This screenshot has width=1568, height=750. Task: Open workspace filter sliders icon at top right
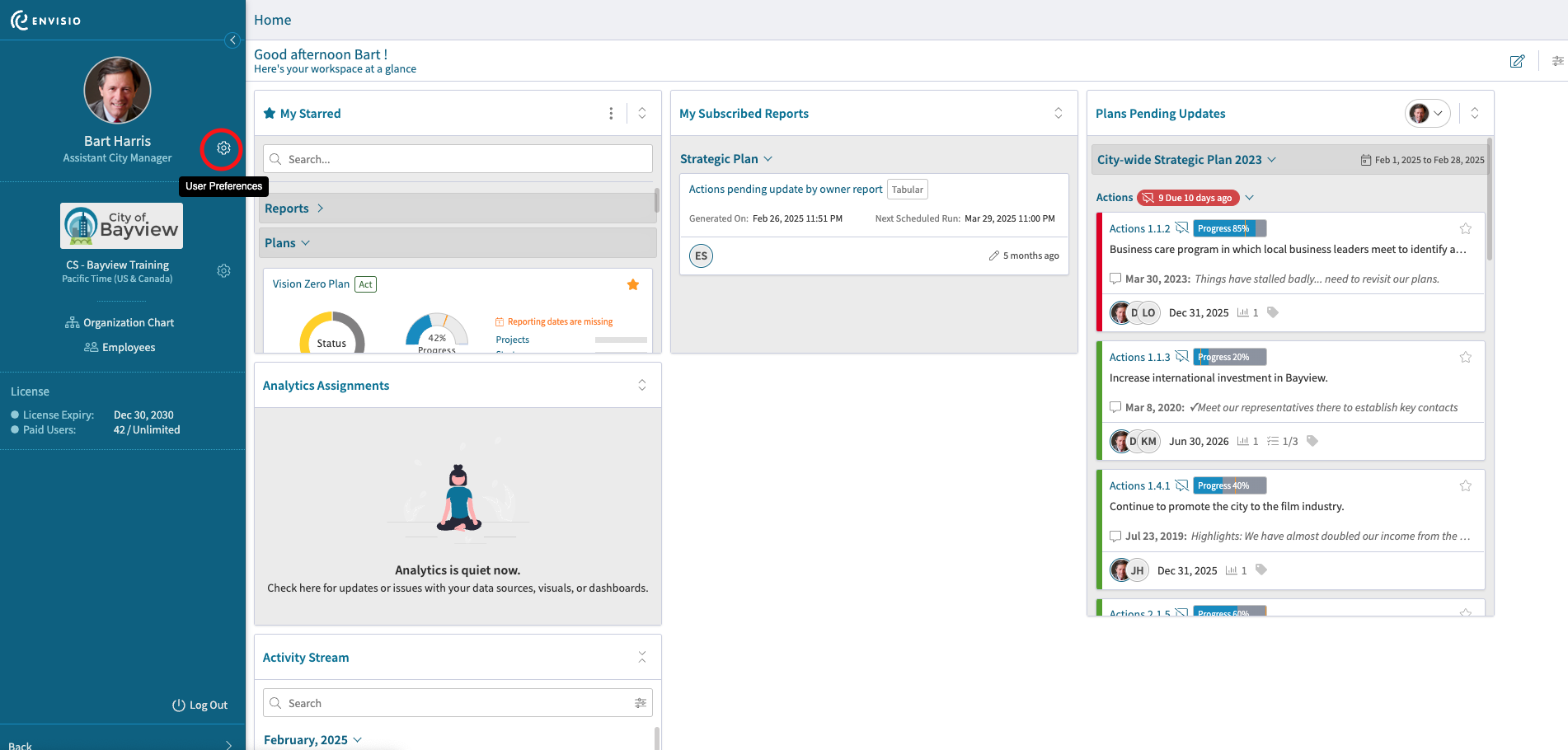tap(1557, 61)
